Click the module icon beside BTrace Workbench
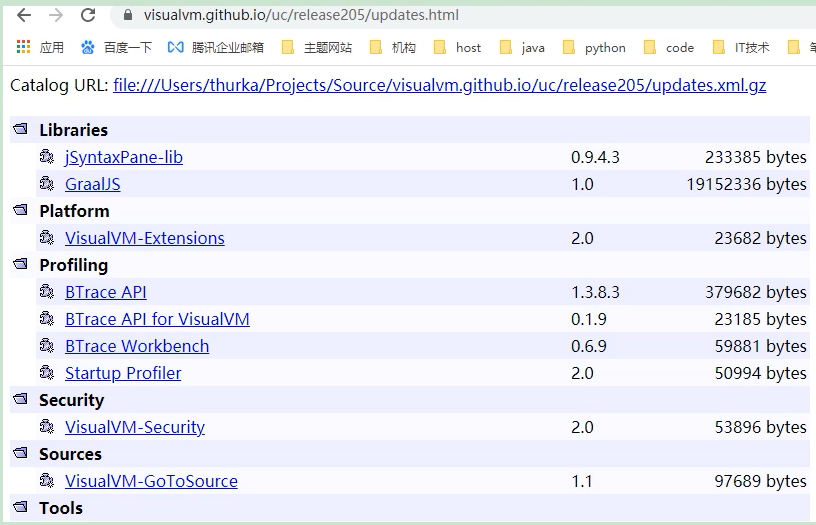The image size is (816, 525). (x=47, y=345)
